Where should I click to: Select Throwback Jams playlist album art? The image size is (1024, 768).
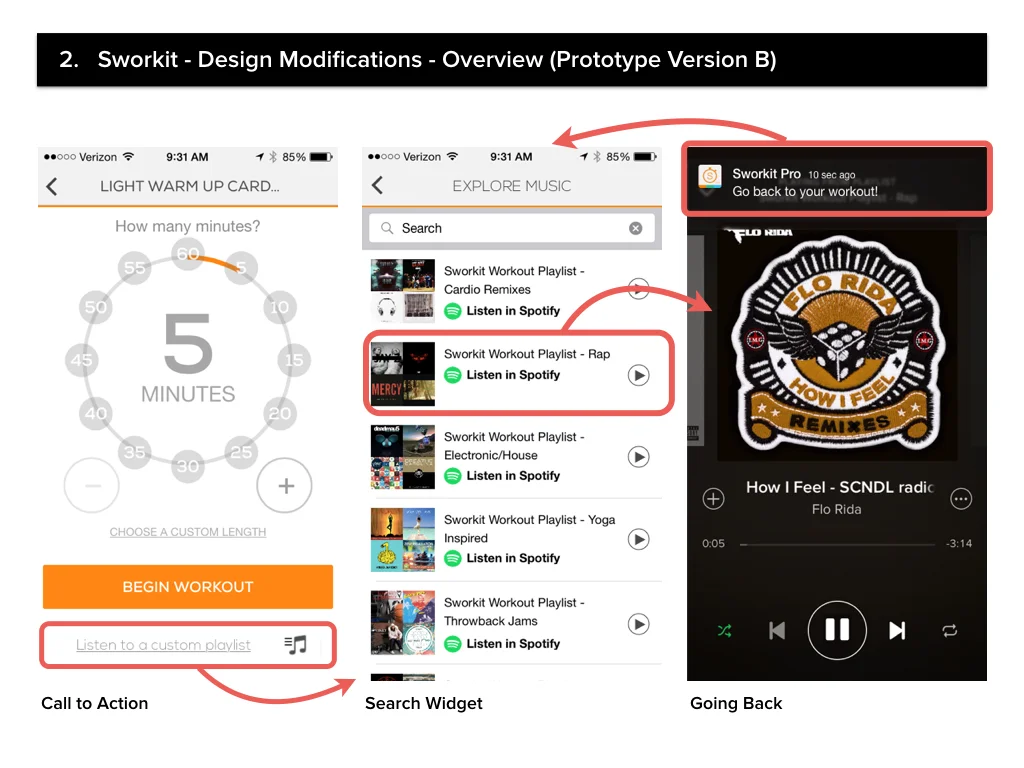[x=402, y=622]
